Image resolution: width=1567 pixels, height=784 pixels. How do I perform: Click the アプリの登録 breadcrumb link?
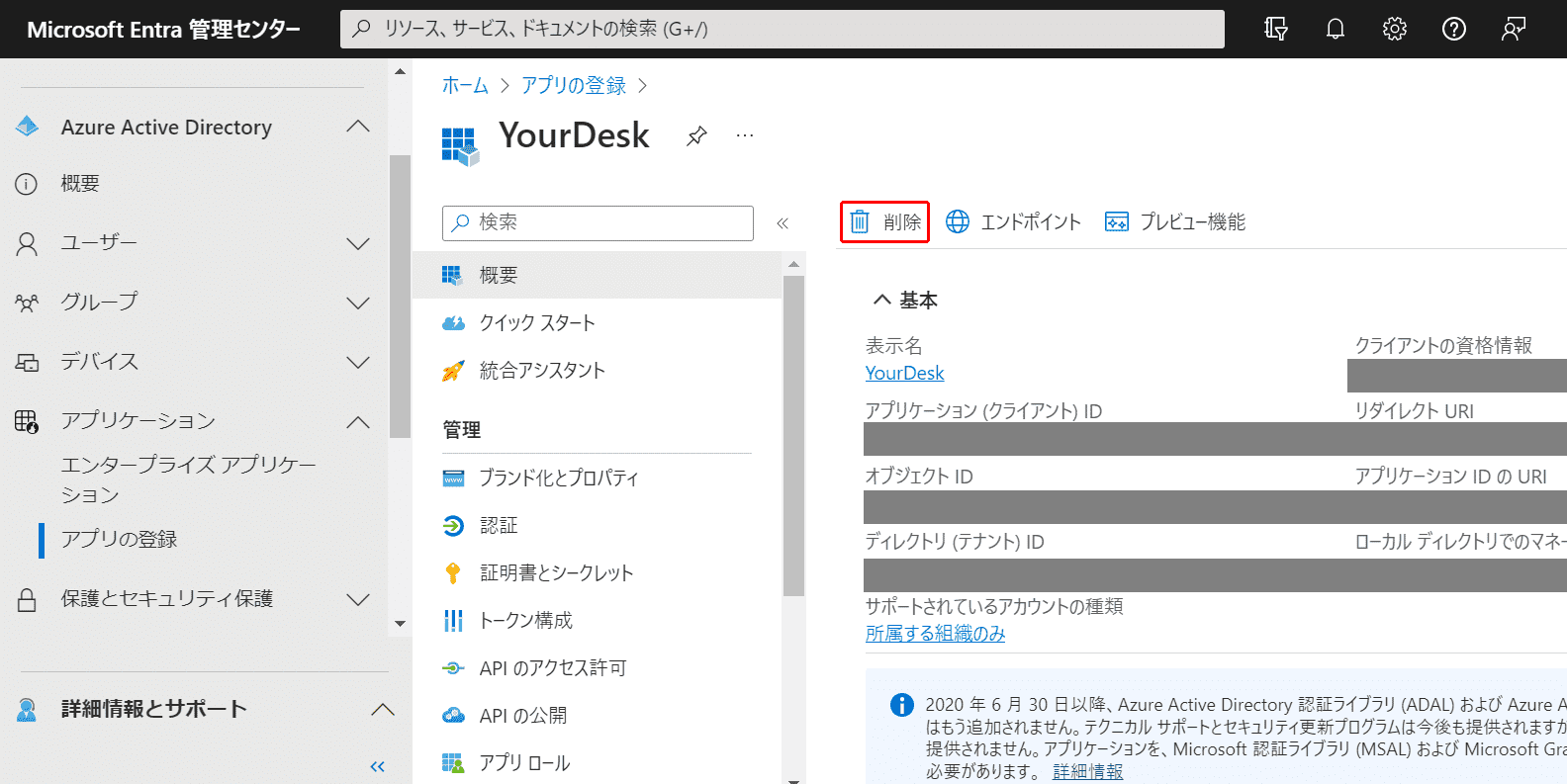[x=574, y=86]
